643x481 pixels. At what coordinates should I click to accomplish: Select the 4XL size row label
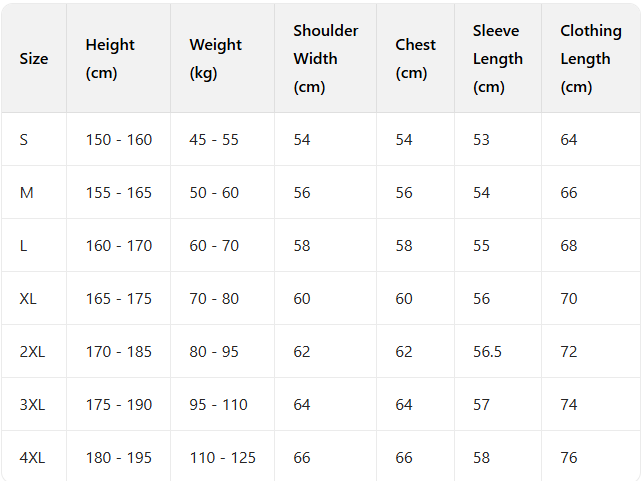click(x=32, y=458)
